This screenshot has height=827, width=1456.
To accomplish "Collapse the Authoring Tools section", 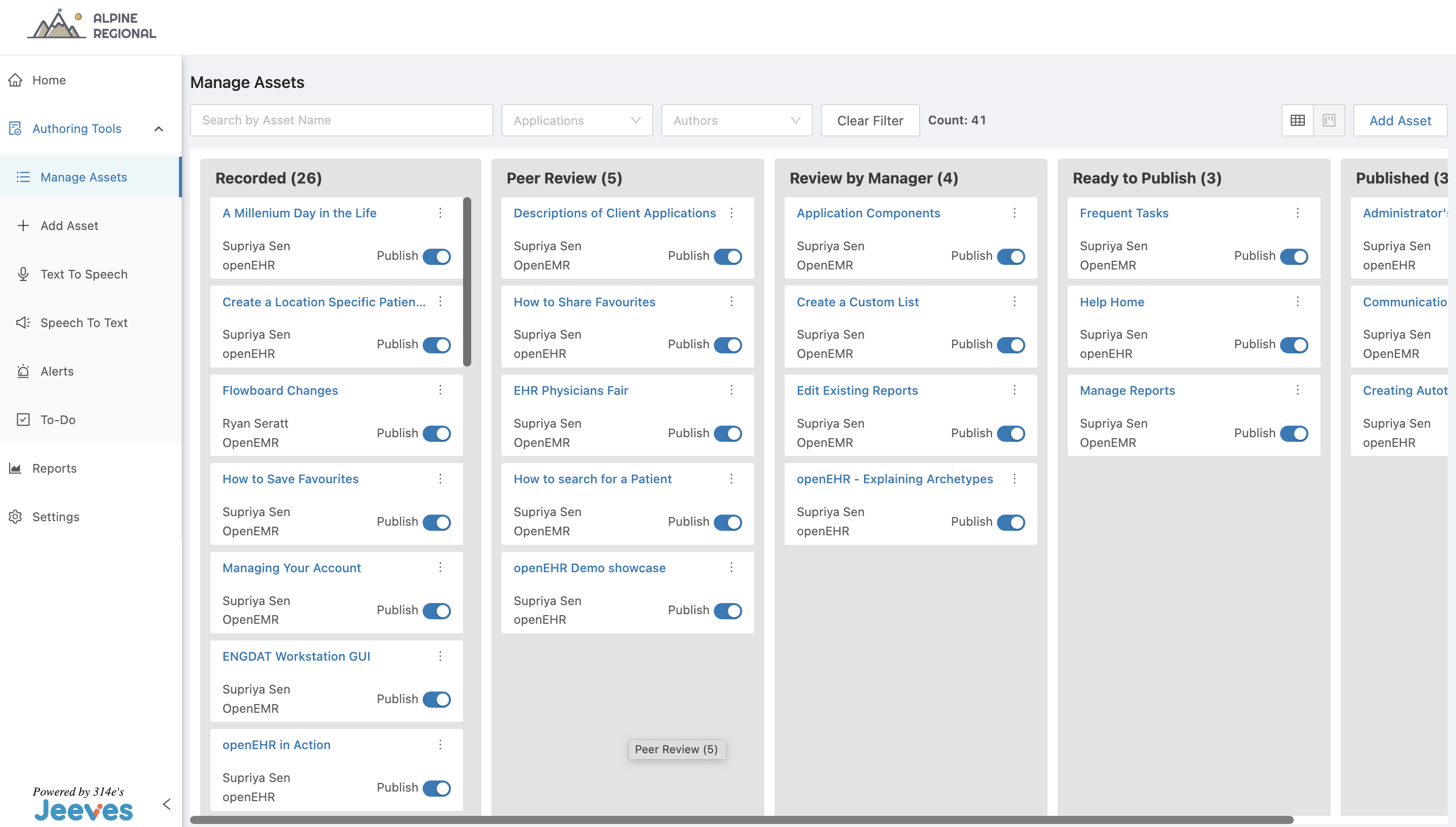I will [x=158, y=128].
